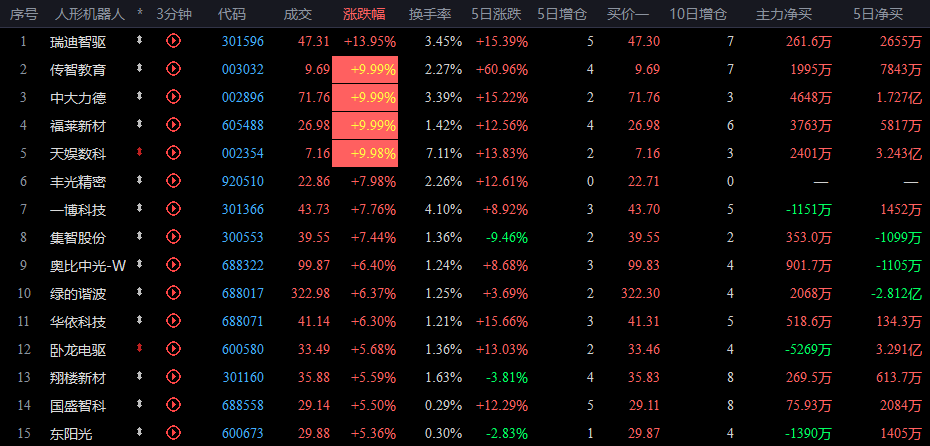Click the 买价一 column header

(628, 14)
